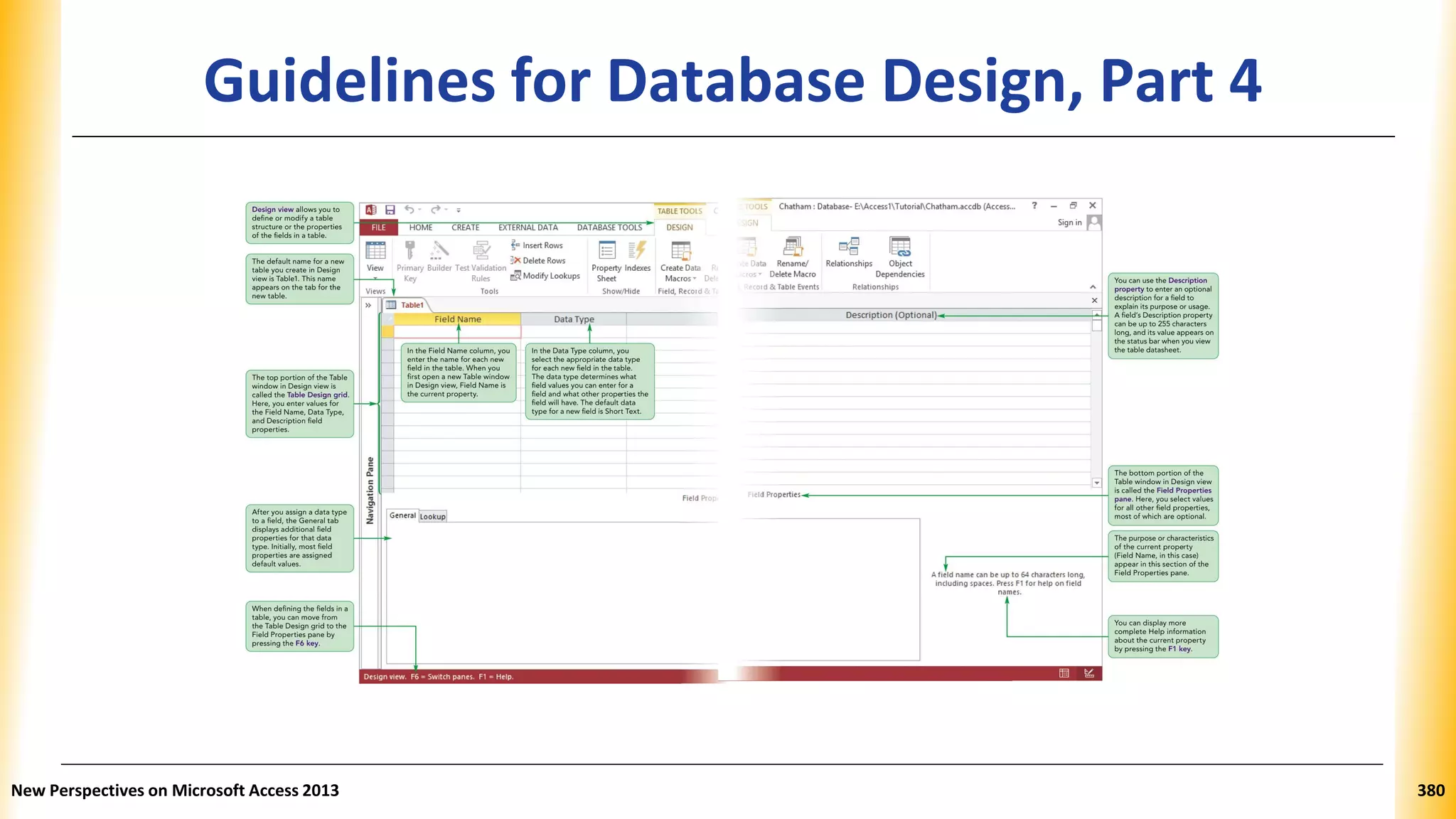Run Test Validation Rules

[x=481, y=261]
